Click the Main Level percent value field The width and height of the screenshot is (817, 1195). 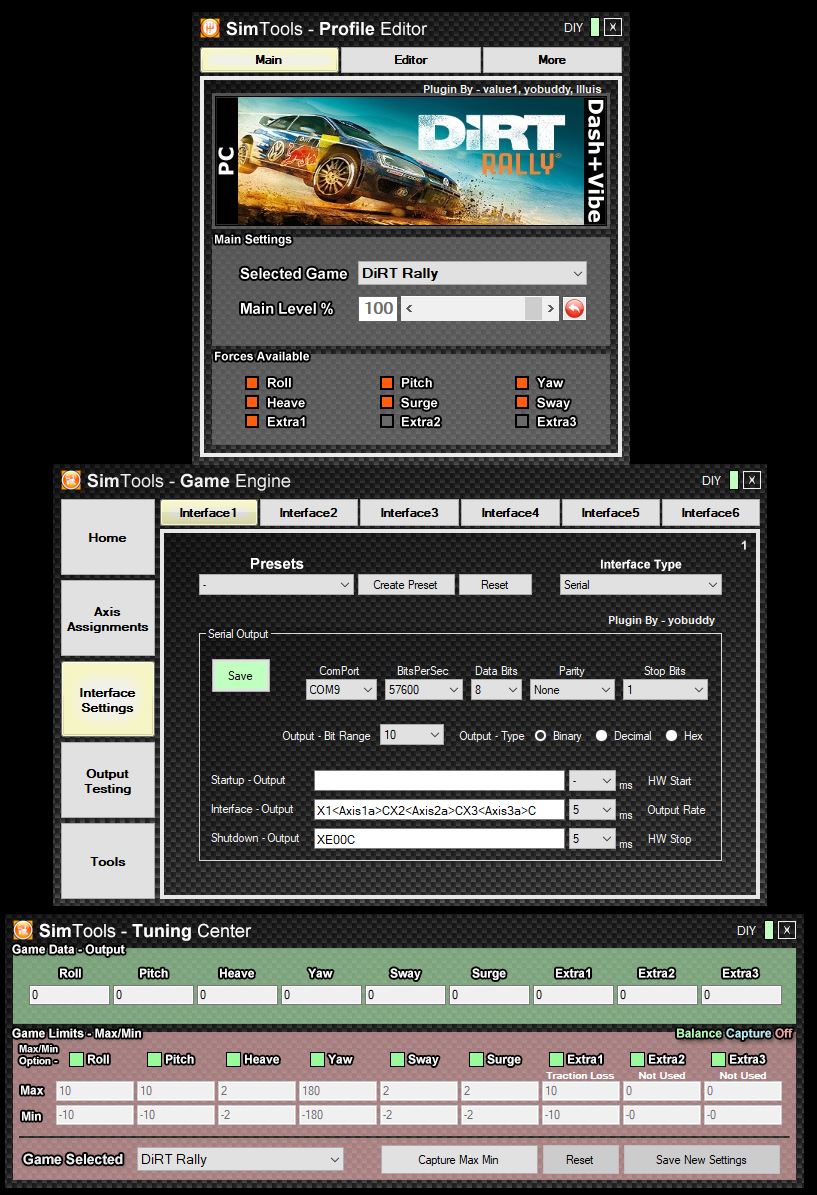[378, 309]
